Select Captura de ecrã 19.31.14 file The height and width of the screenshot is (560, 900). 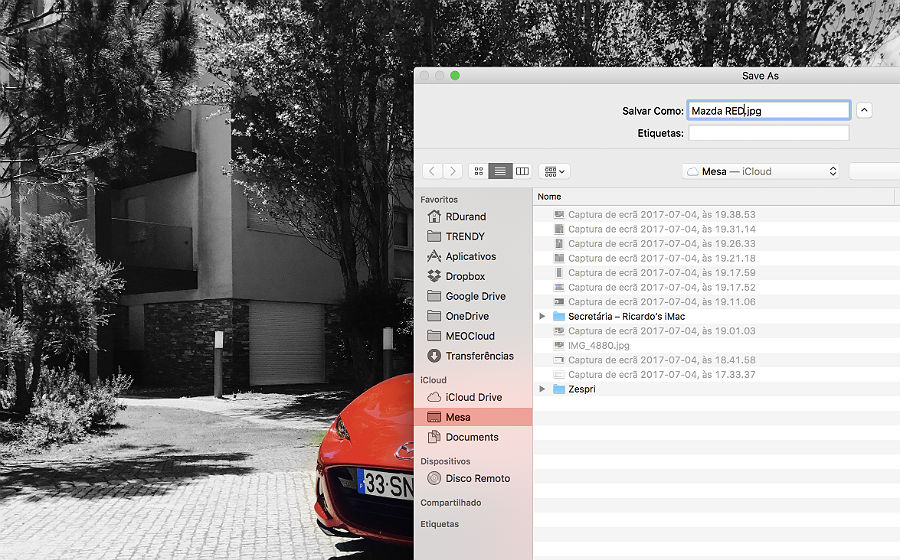click(x=716, y=229)
